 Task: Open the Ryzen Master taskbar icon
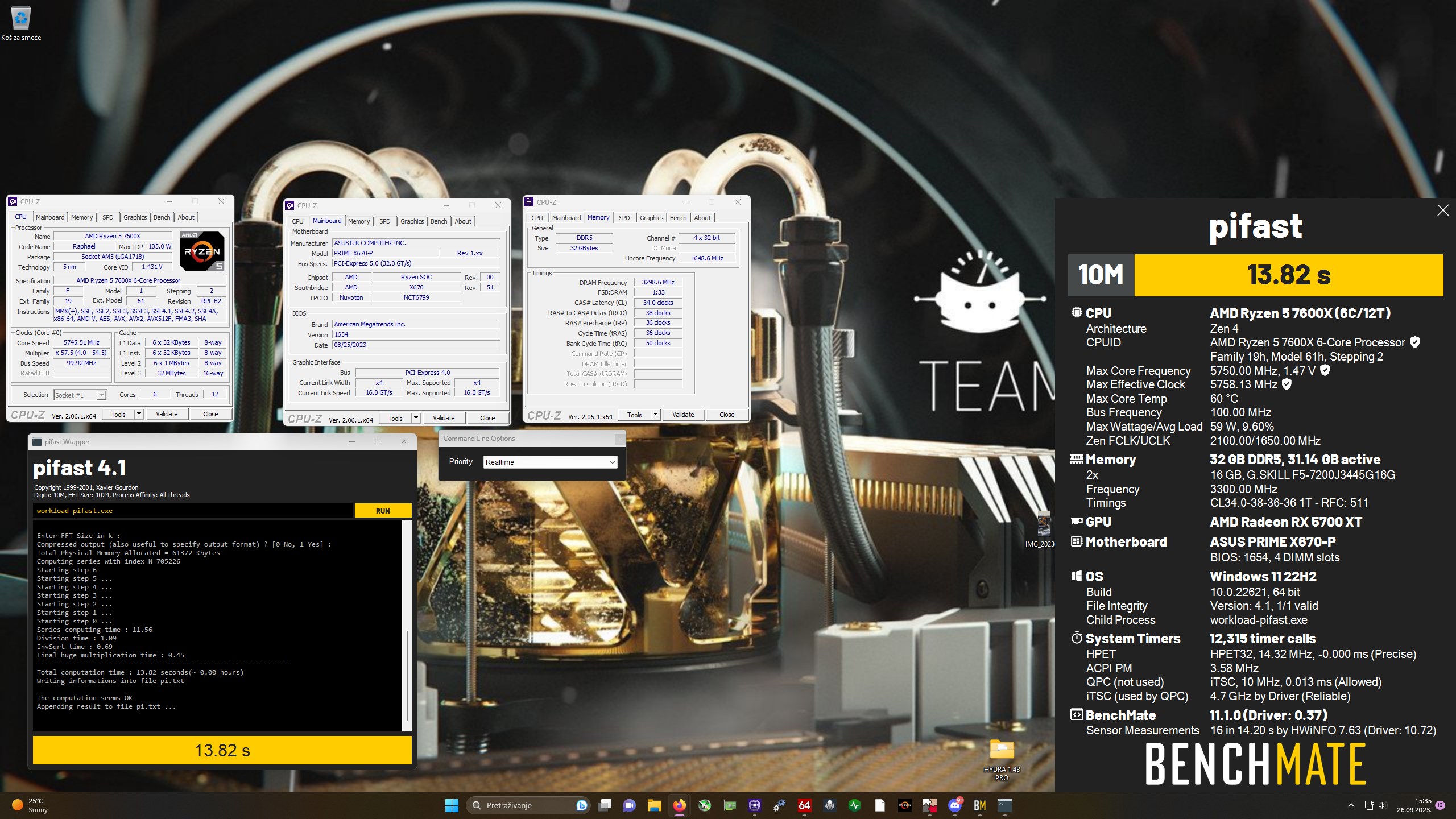(x=904, y=805)
